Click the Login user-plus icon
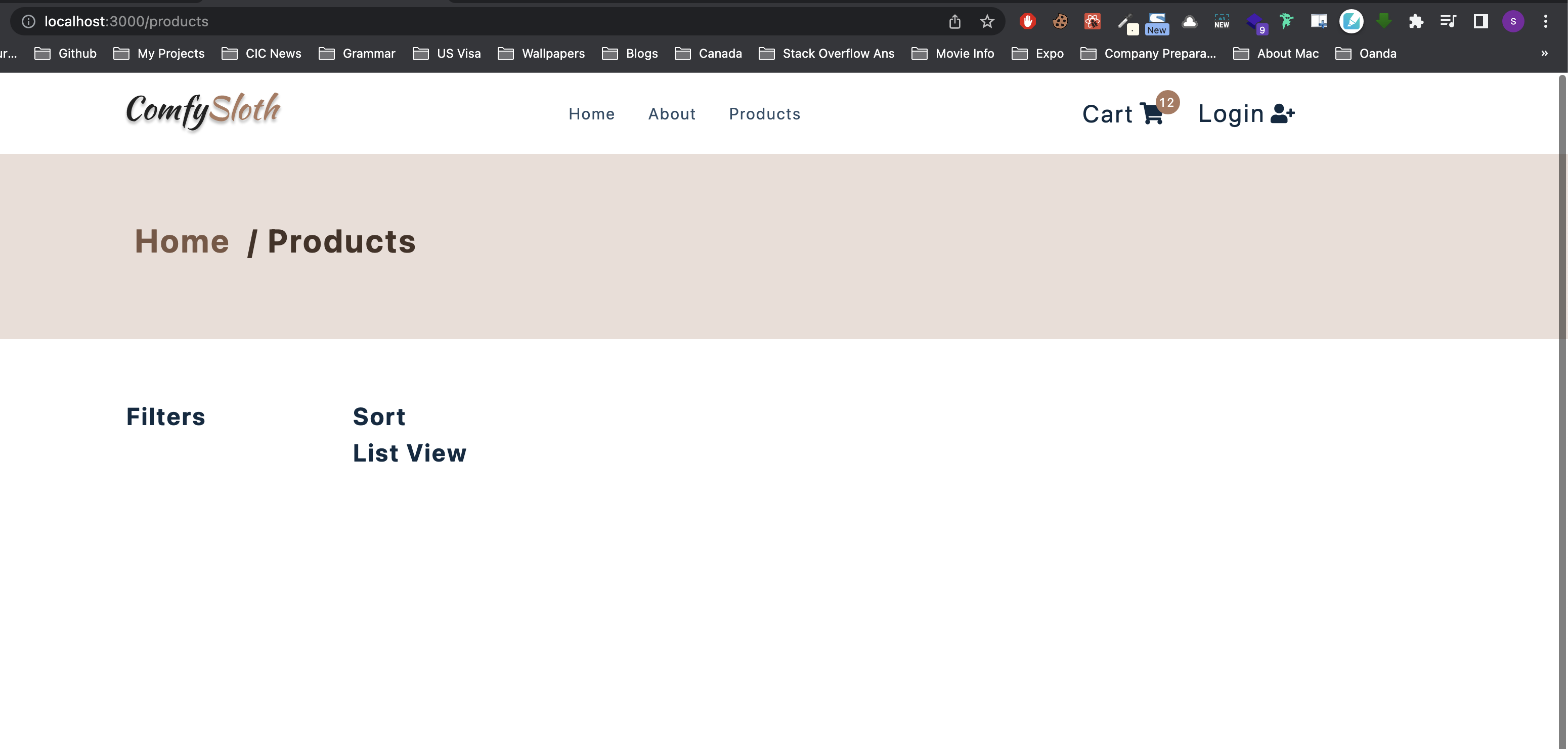Screen dimensions: 1568x749 (1282, 114)
